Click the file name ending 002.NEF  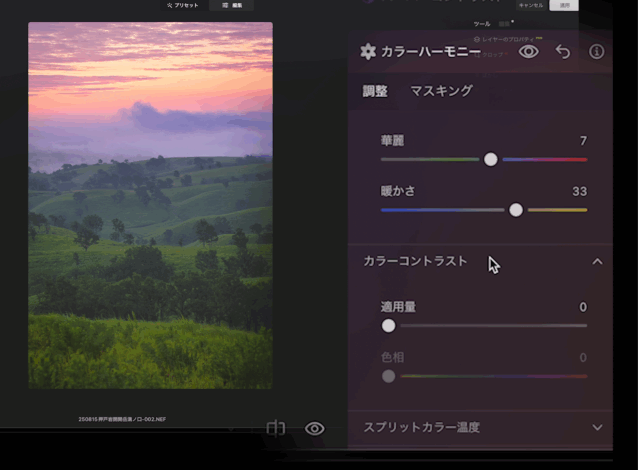(x=122, y=419)
